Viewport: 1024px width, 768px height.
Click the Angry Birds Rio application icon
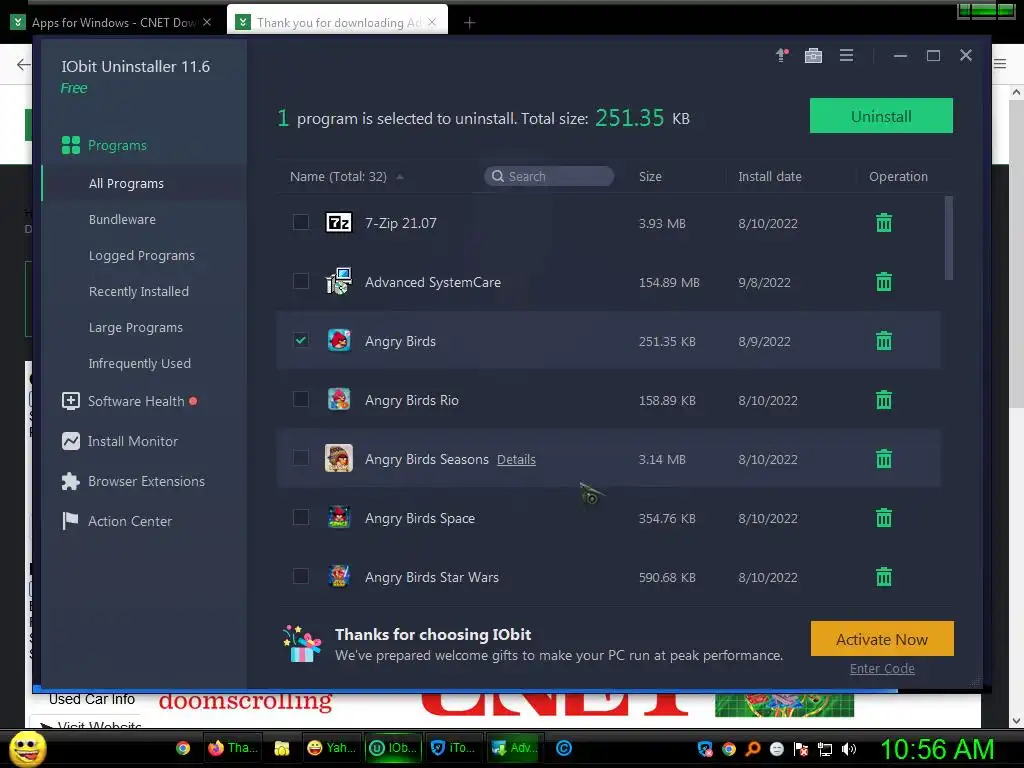pyautogui.click(x=339, y=399)
